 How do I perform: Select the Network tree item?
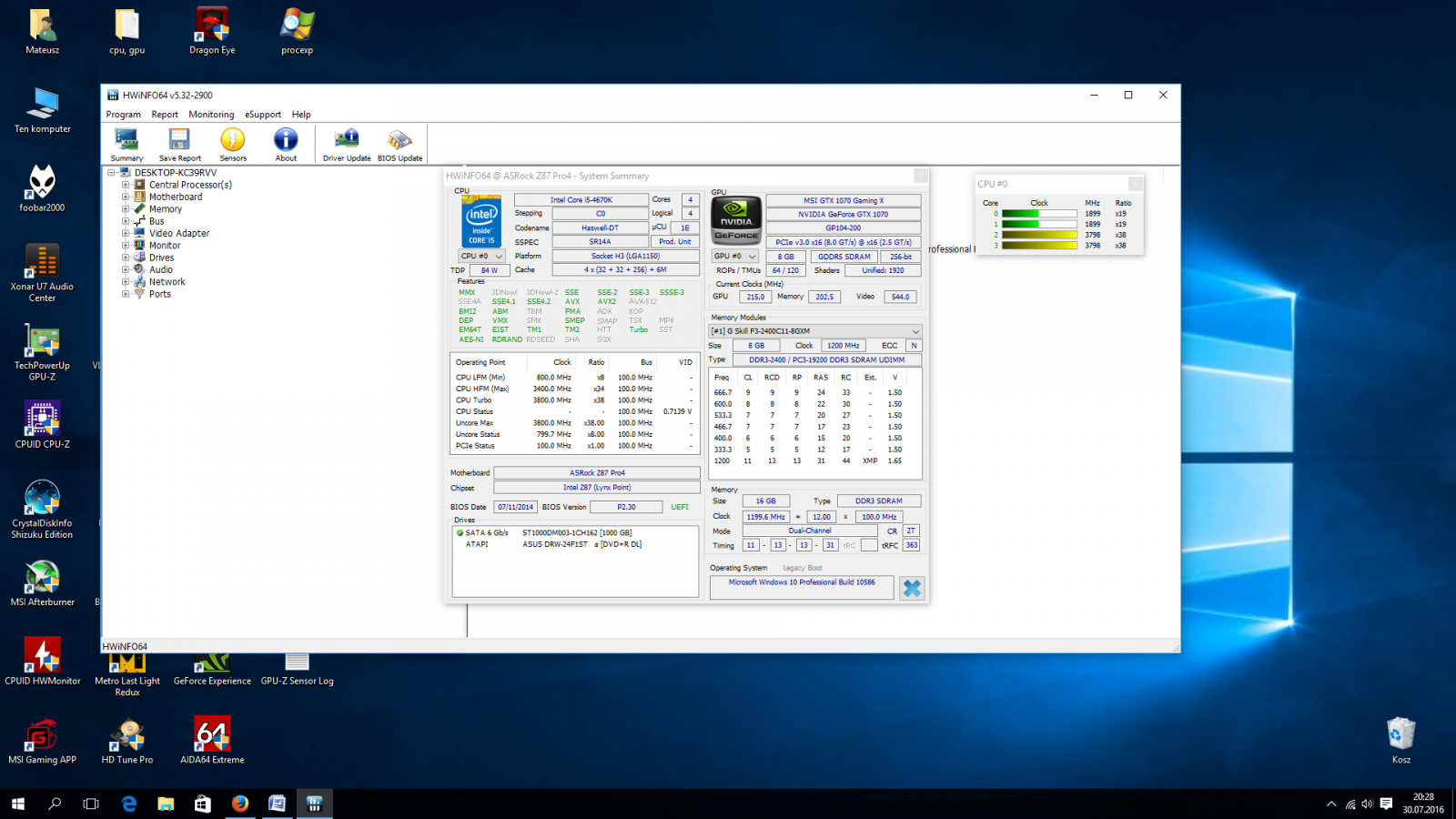(167, 282)
